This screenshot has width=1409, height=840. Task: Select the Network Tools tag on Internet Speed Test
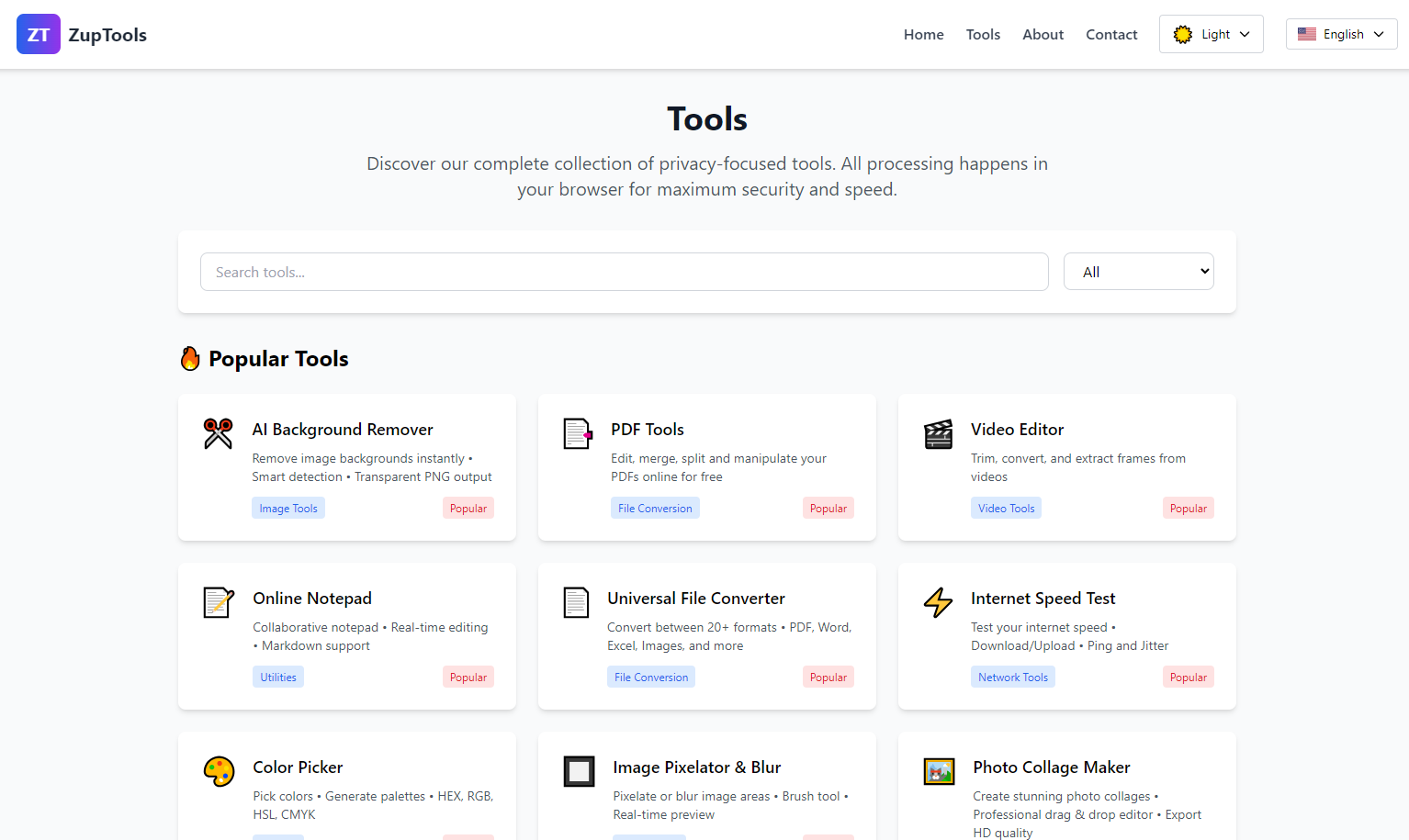[x=1012, y=677]
